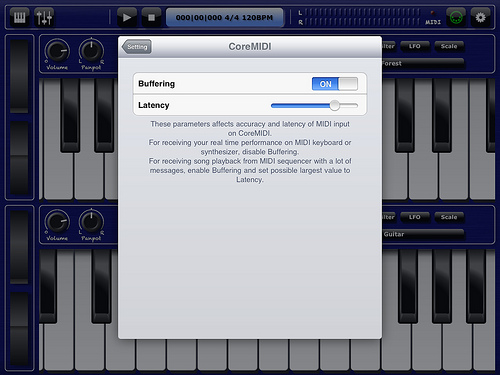Click the green MIDI connector icon

coord(456,17)
